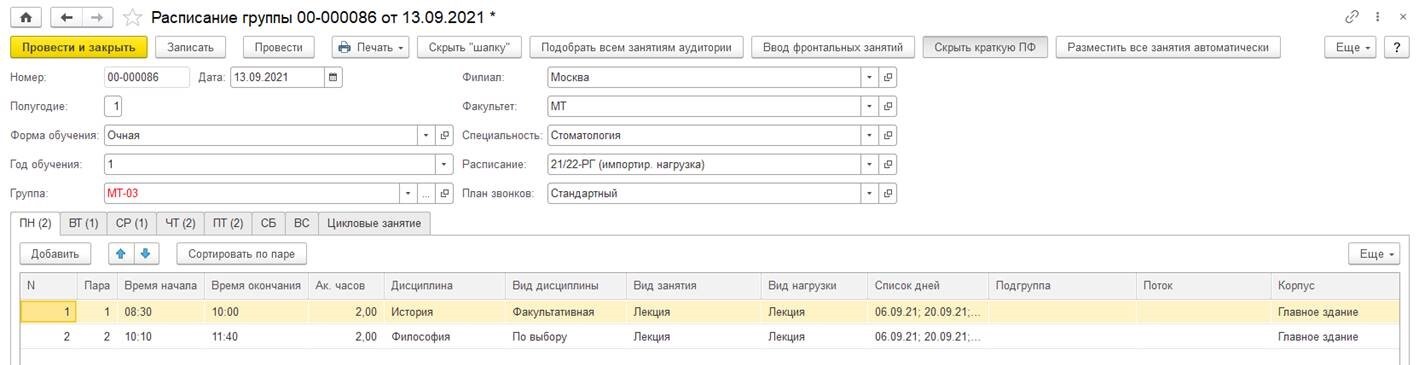
Task: Copy link using the chain icon
Action: pyautogui.click(x=1352, y=17)
